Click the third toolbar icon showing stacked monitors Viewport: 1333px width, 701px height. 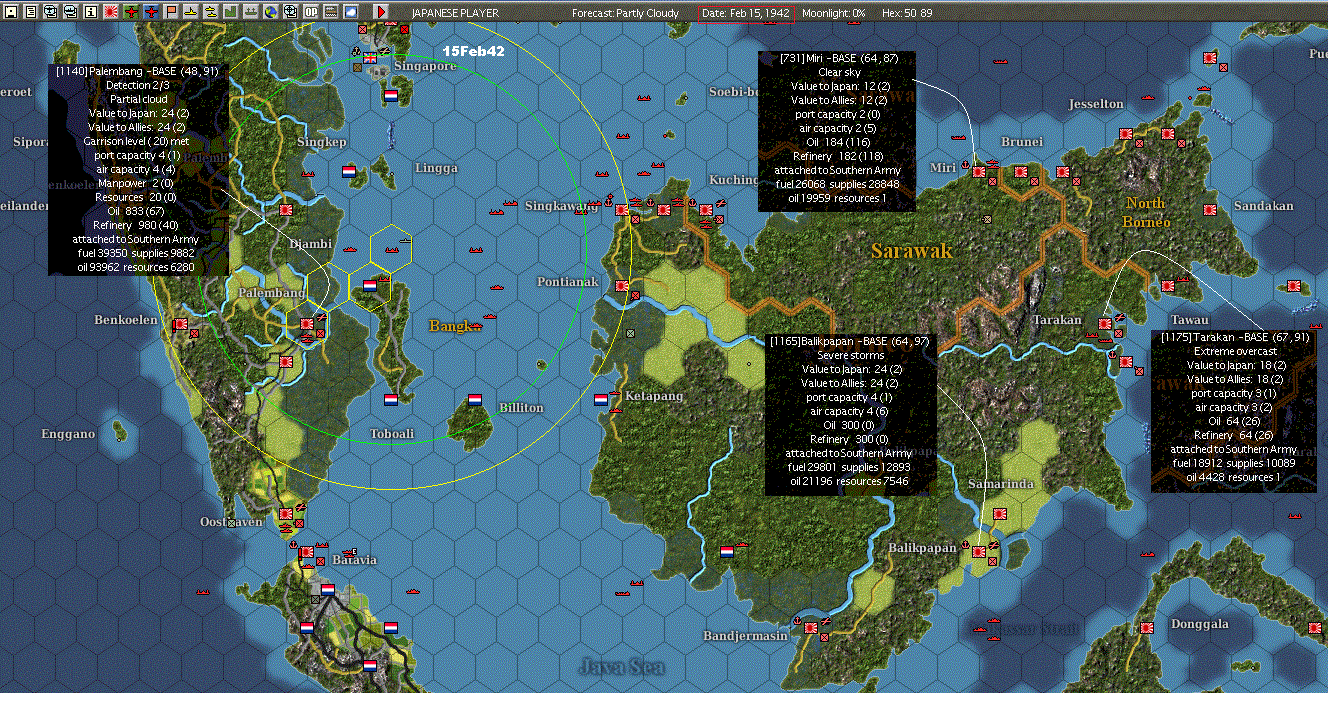tap(50, 12)
